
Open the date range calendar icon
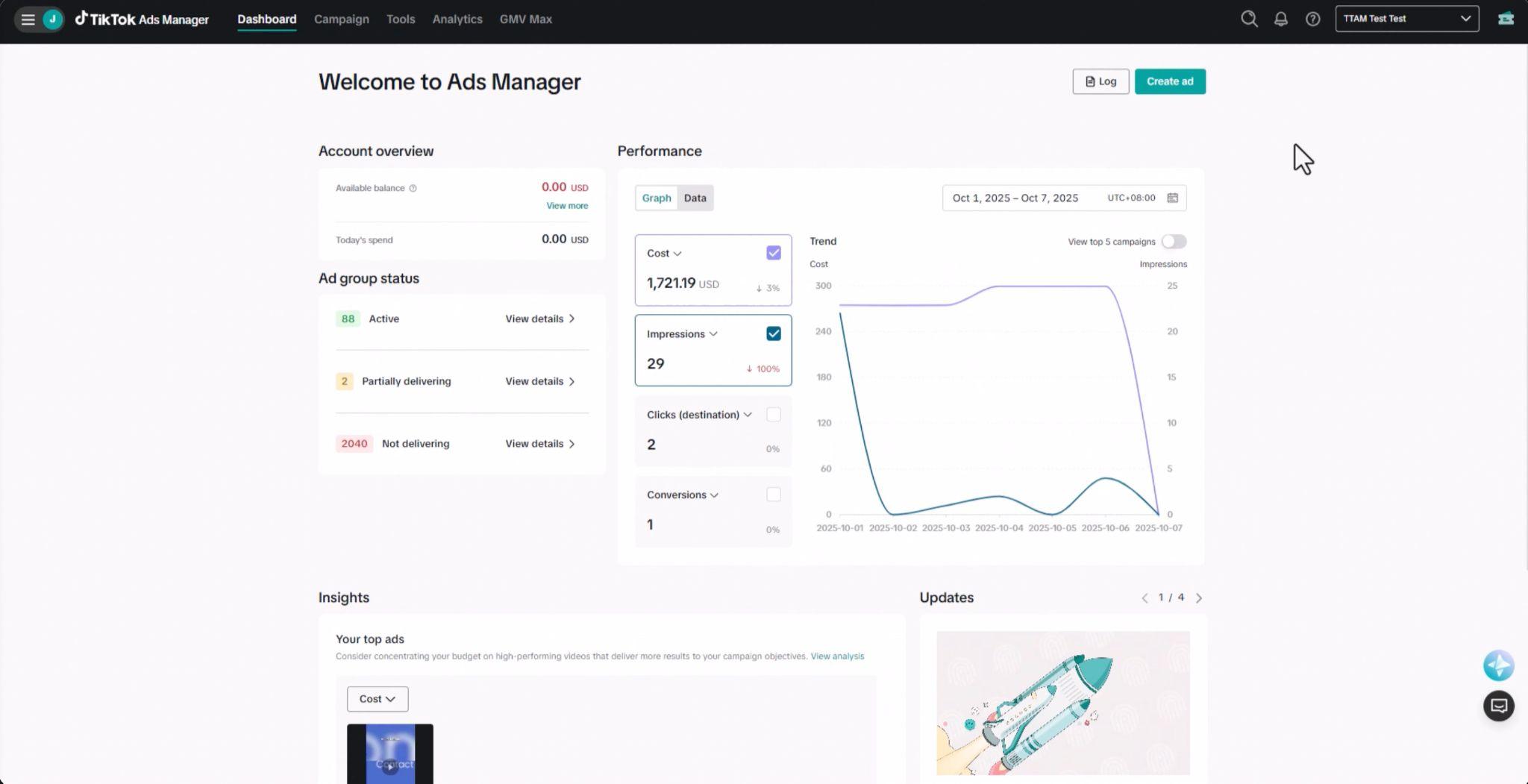[x=1172, y=198]
